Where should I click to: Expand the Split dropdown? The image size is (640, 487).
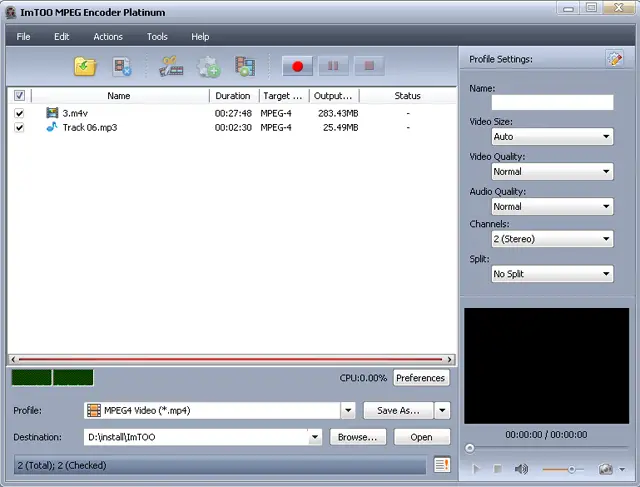point(607,274)
